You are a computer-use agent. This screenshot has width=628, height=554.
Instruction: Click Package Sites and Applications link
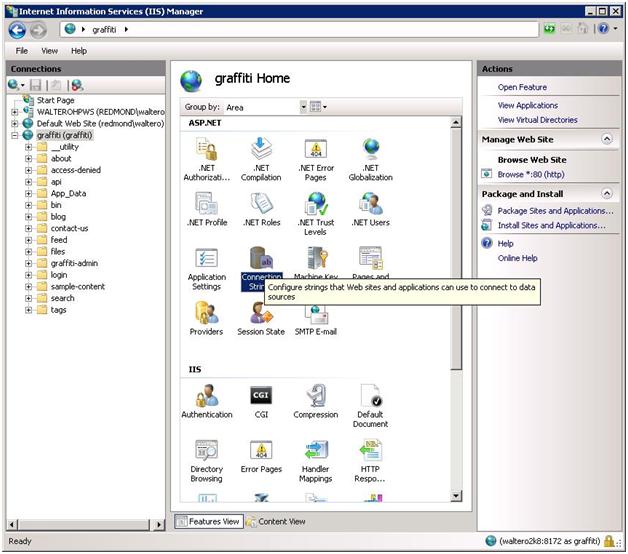555,211
